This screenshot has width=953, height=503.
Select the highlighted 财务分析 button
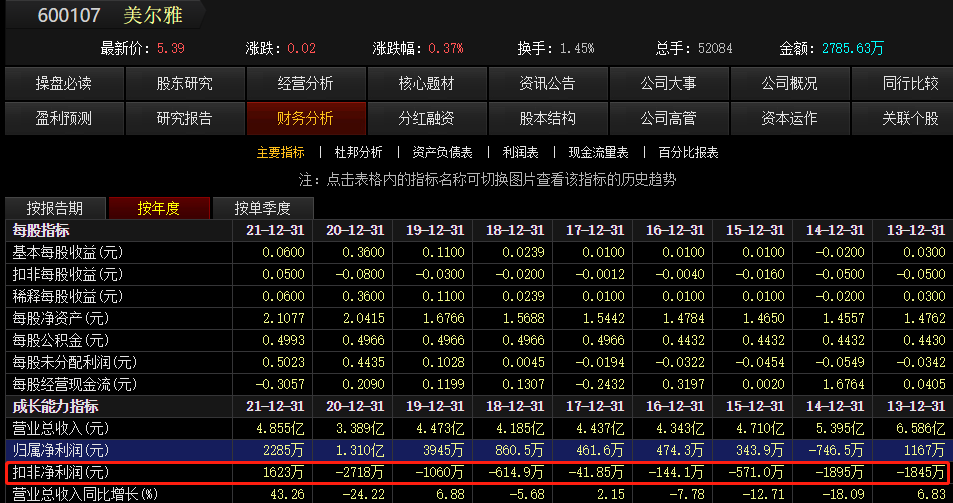(x=306, y=118)
